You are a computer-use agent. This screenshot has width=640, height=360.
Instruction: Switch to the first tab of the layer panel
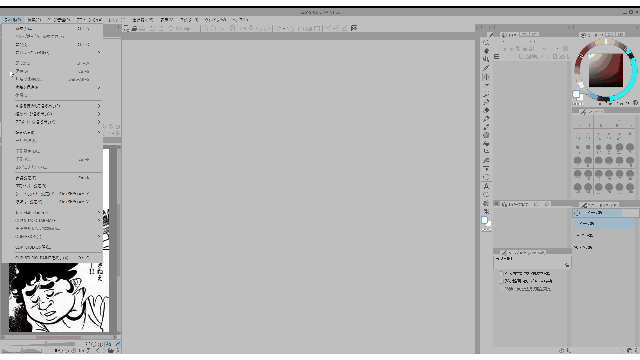coord(510,35)
